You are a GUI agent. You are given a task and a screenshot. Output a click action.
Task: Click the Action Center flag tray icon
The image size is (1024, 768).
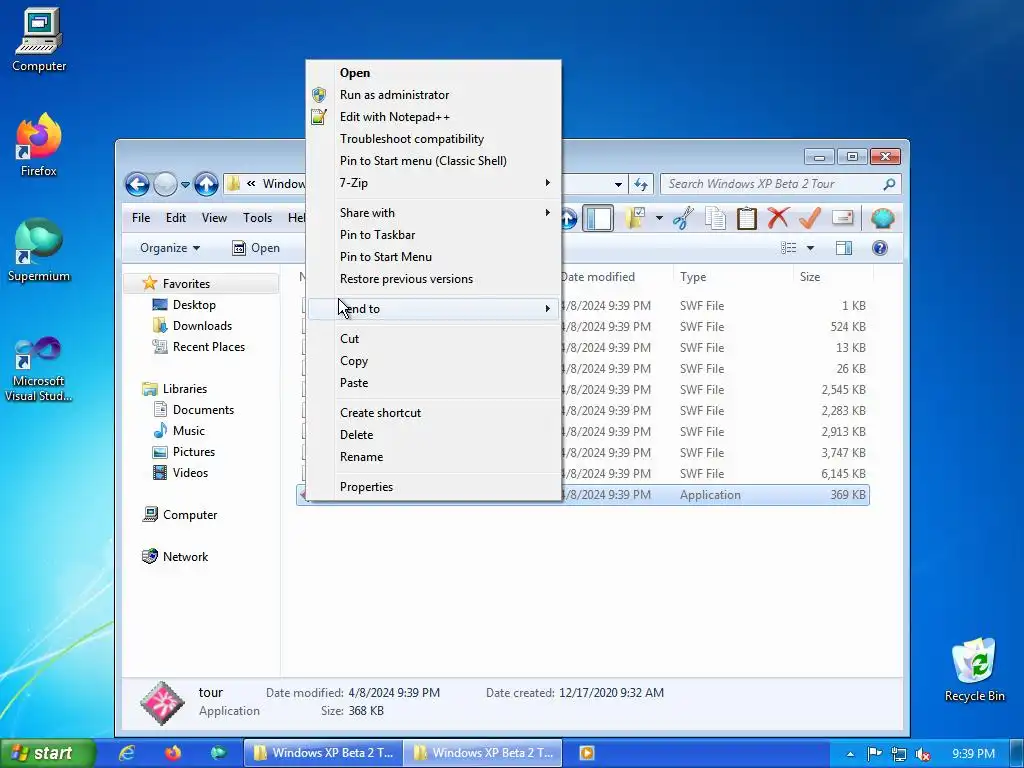[874, 754]
